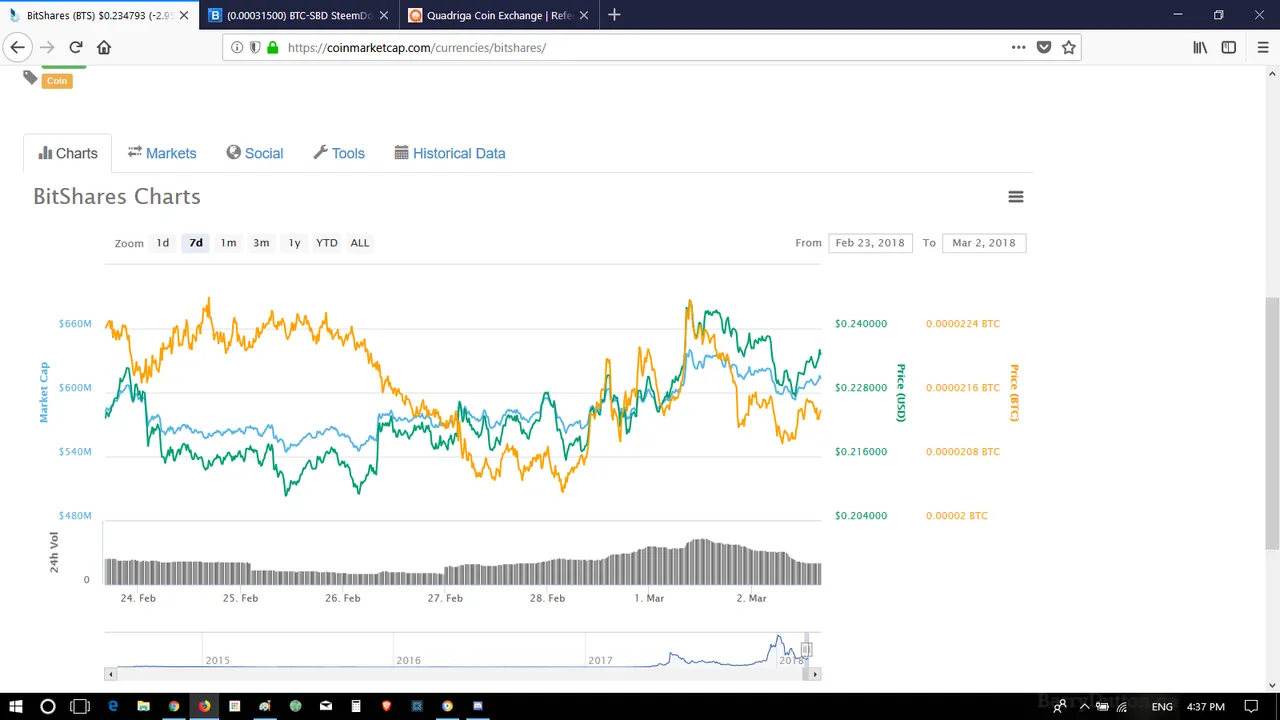Open Brave browser from taskbar
The height and width of the screenshot is (720, 1280).
[x=386, y=706]
